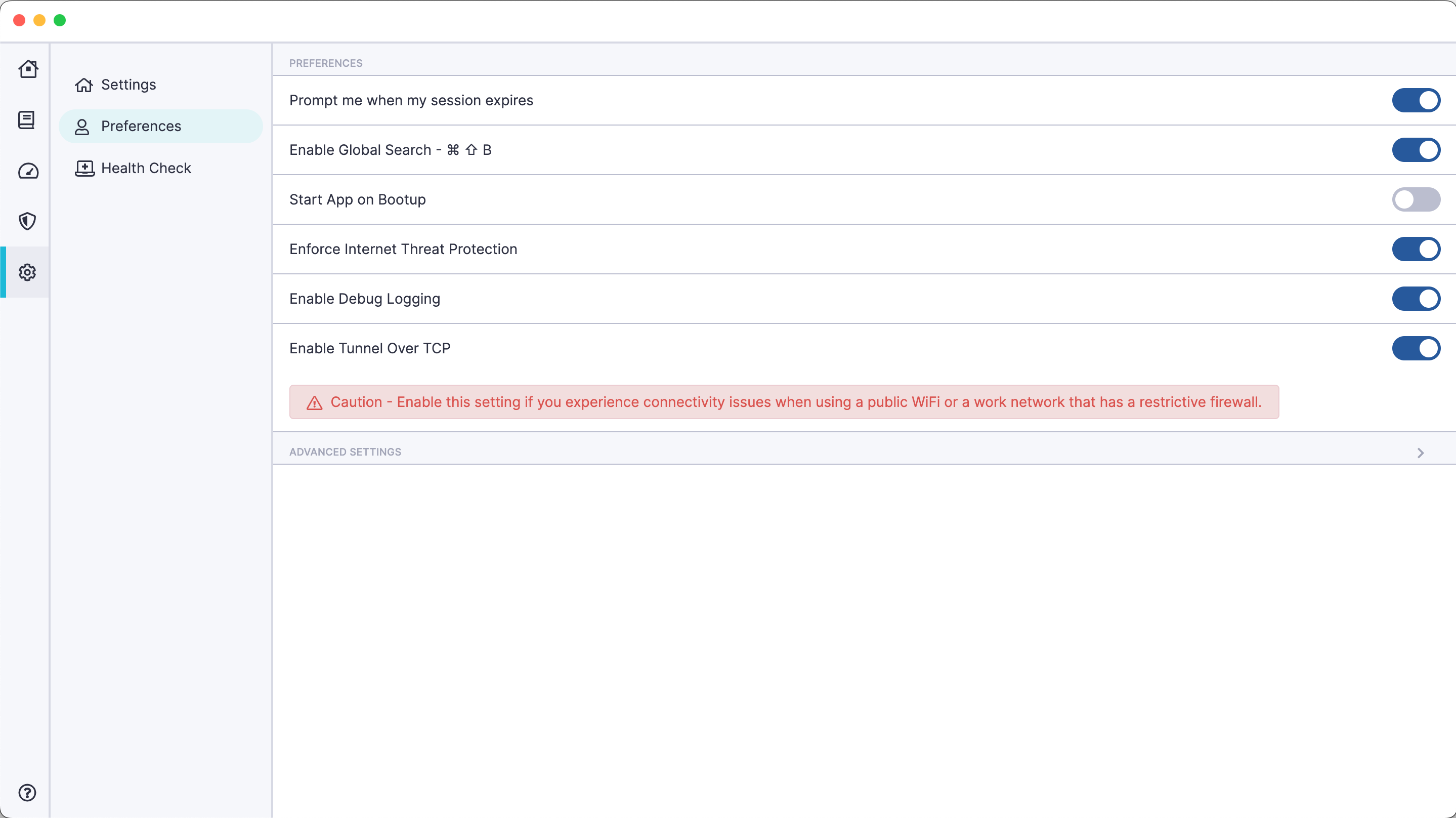Viewport: 1456px width, 818px height.
Task: Select the Preferences menu item
Action: coord(141,126)
